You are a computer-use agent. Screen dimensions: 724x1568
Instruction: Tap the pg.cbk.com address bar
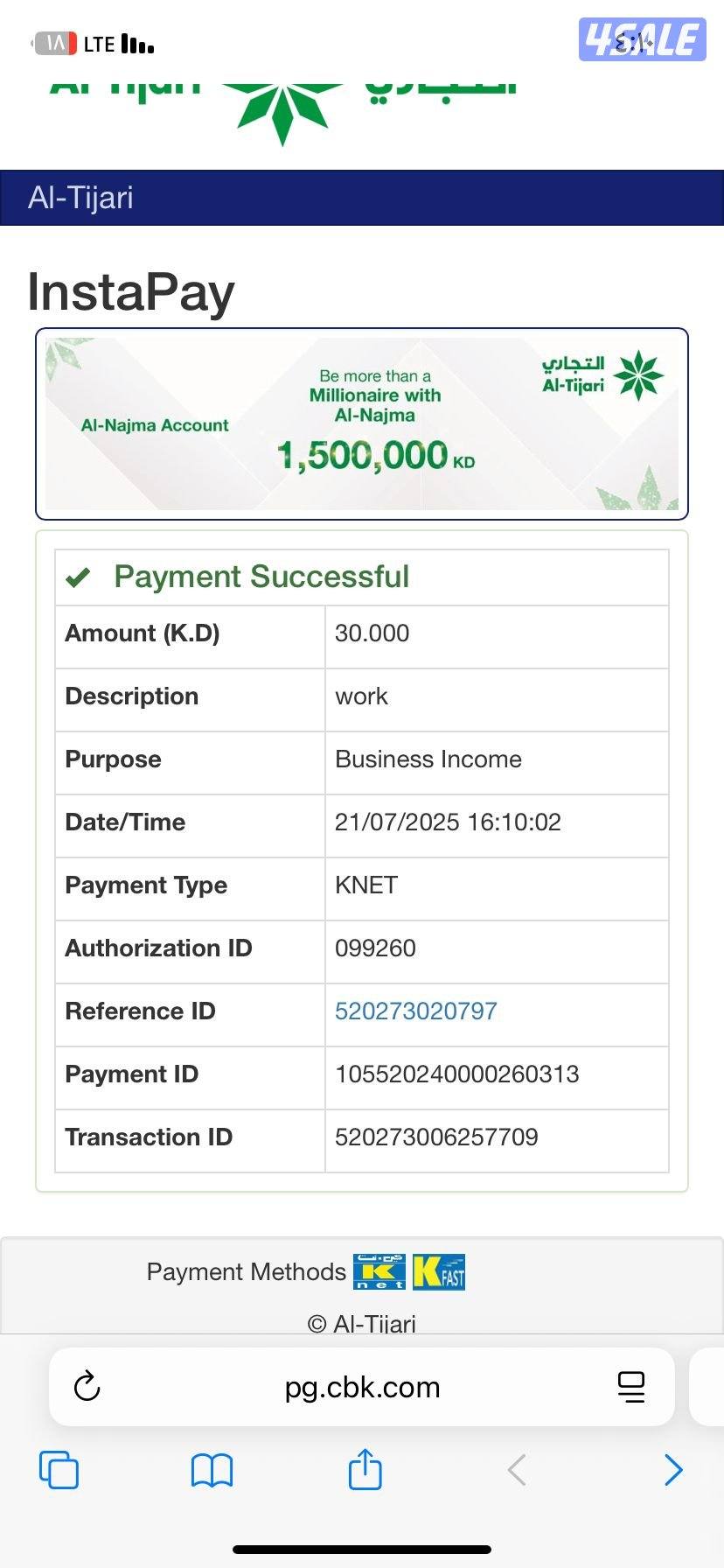pyautogui.click(x=362, y=1388)
